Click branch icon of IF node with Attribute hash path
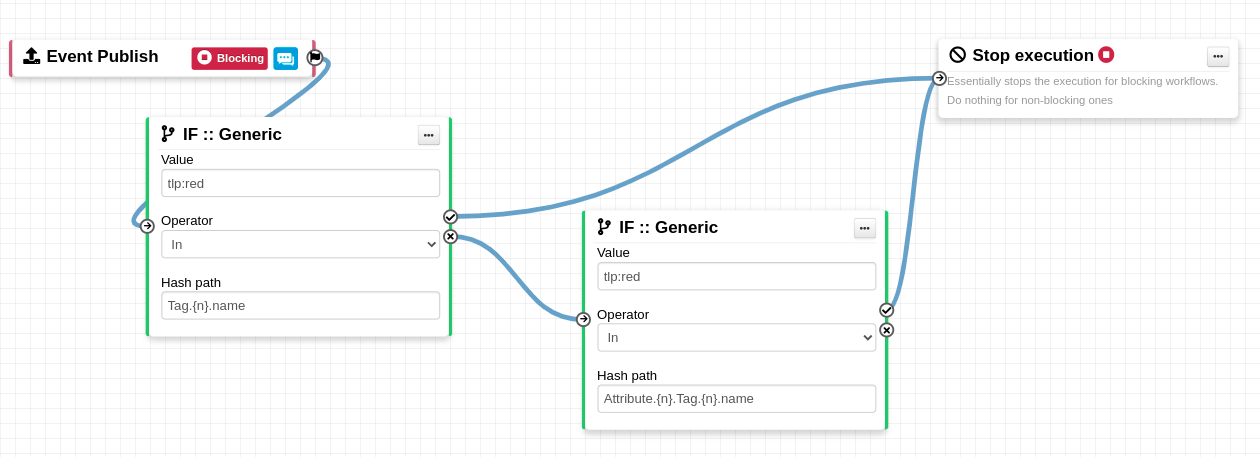 604,227
